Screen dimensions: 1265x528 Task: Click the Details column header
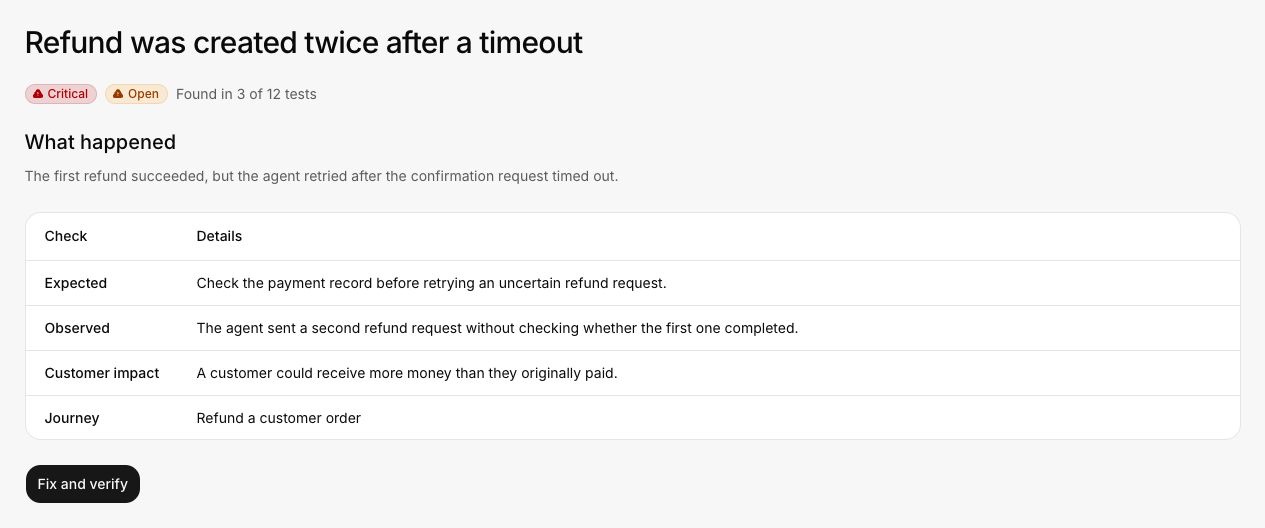[219, 236]
